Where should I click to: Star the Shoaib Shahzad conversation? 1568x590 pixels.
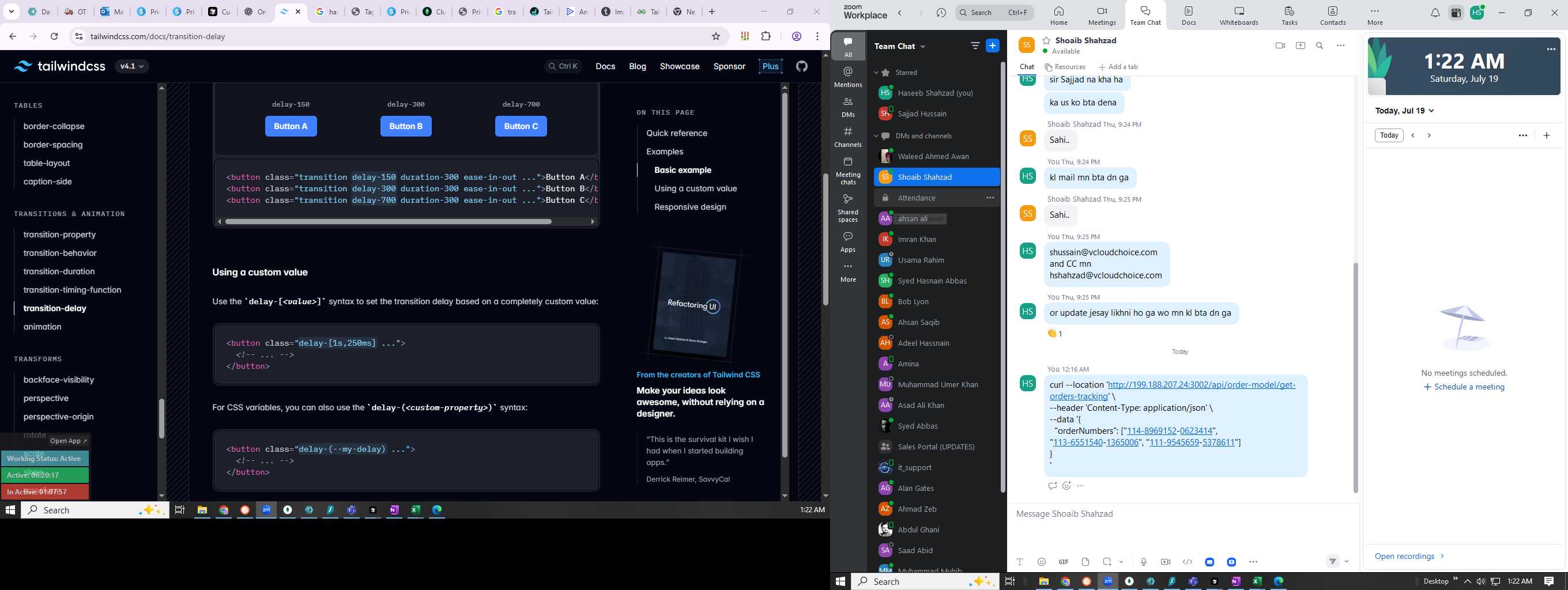click(x=1046, y=41)
